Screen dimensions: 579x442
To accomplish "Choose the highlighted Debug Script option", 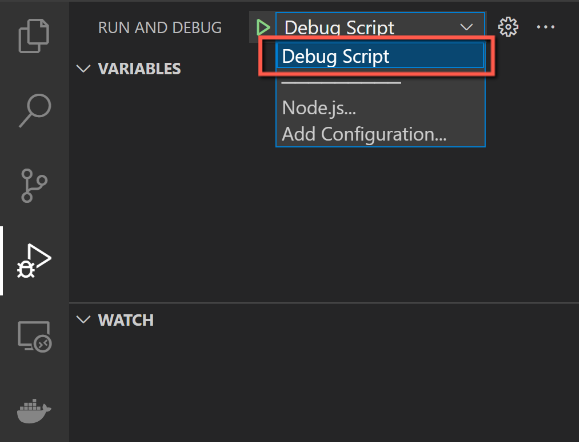I will 380,56.
